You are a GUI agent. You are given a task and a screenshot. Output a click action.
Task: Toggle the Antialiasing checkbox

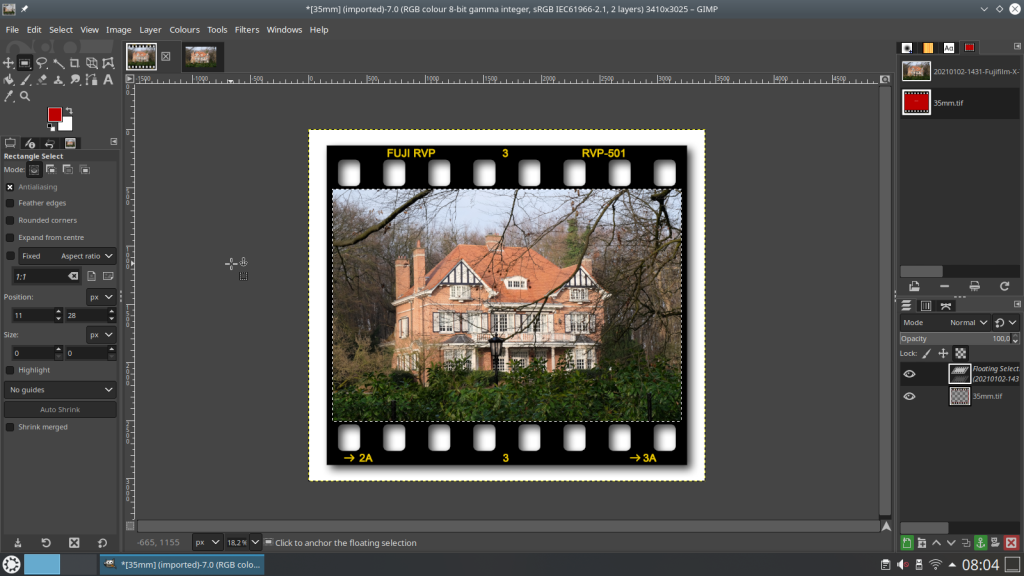pyautogui.click(x=10, y=187)
